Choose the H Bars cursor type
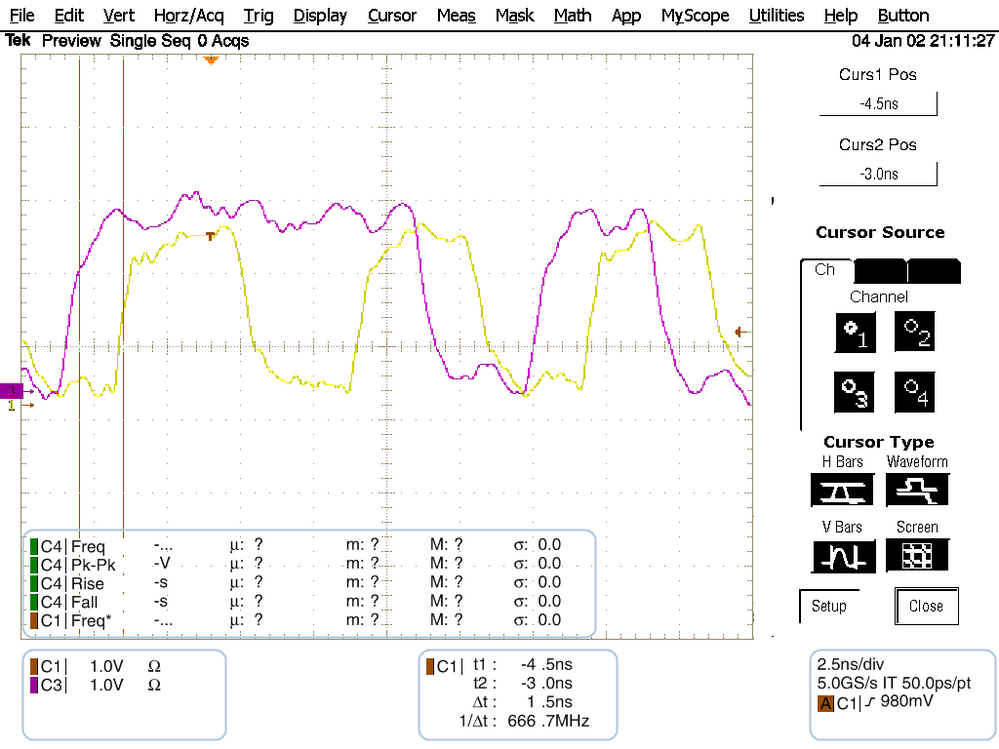999x749 pixels. (x=842, y=490)
